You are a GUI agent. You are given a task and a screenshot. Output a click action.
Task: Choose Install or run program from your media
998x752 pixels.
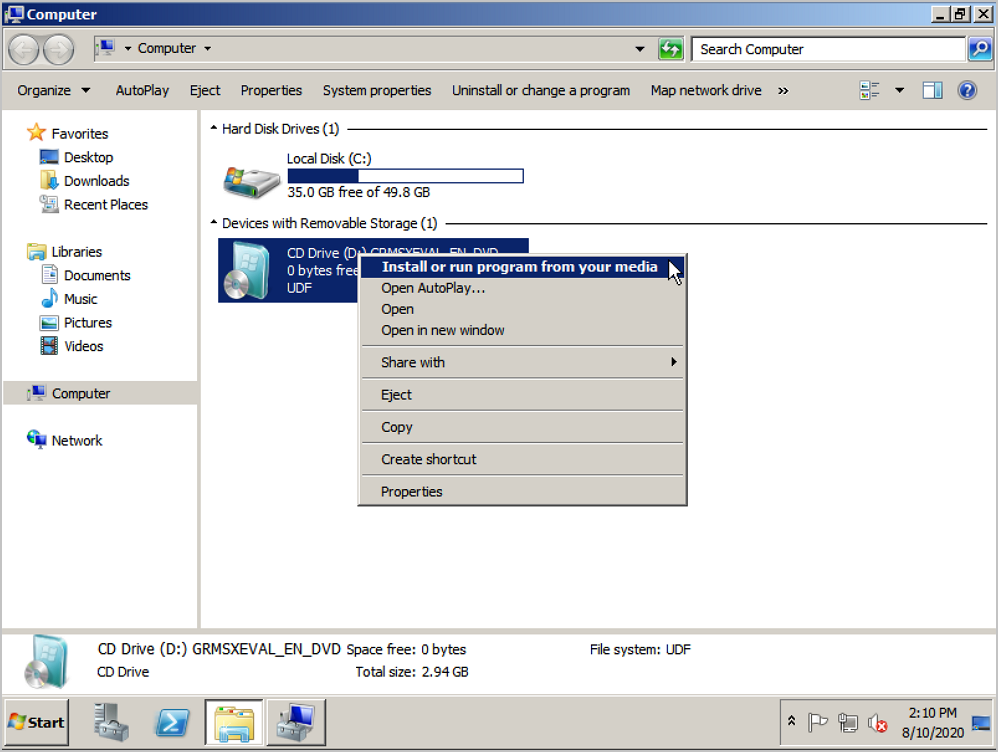point(523,267)
